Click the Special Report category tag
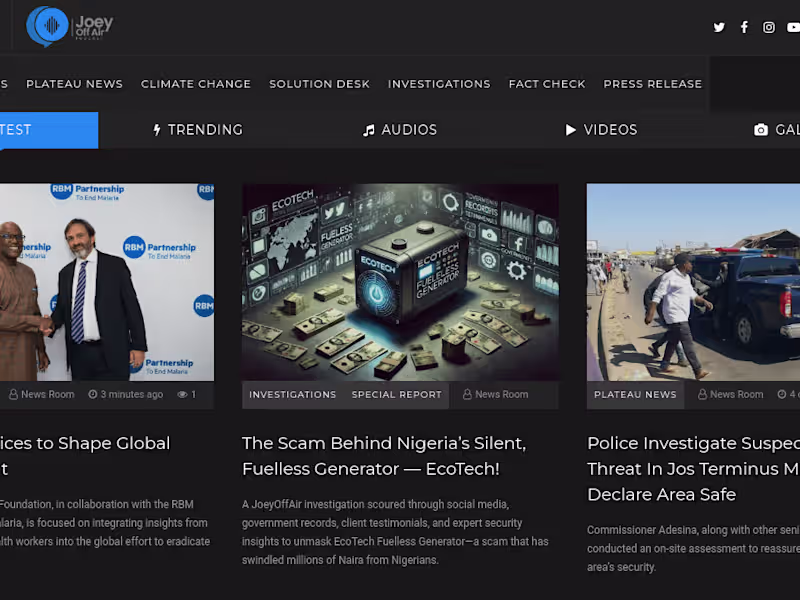This screenshot has height=600, width=800. (x=396, y=395)
